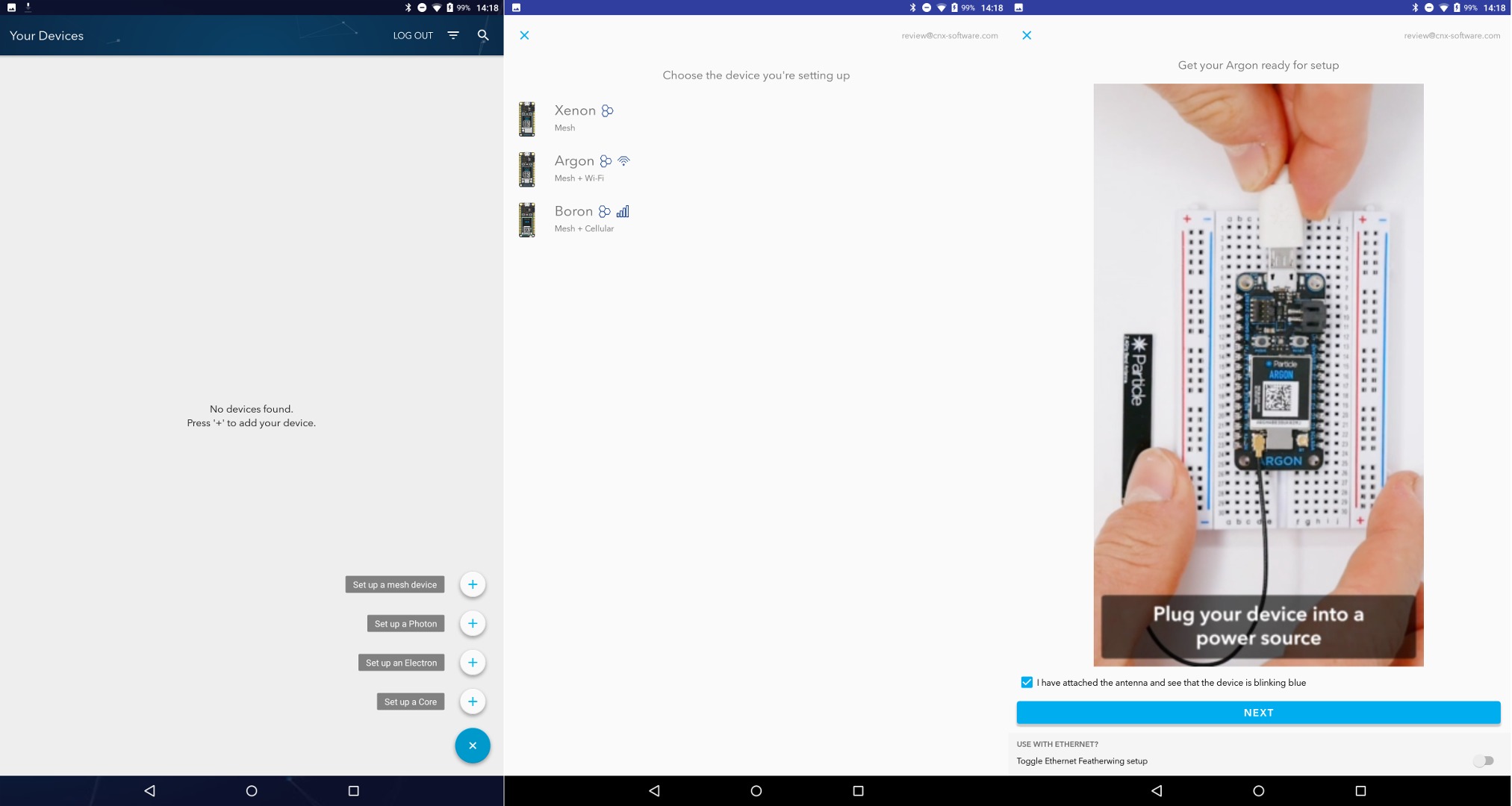Tap plus beside Set up a Photon
Screen dimensions: 1512x806
coord(473,623)
